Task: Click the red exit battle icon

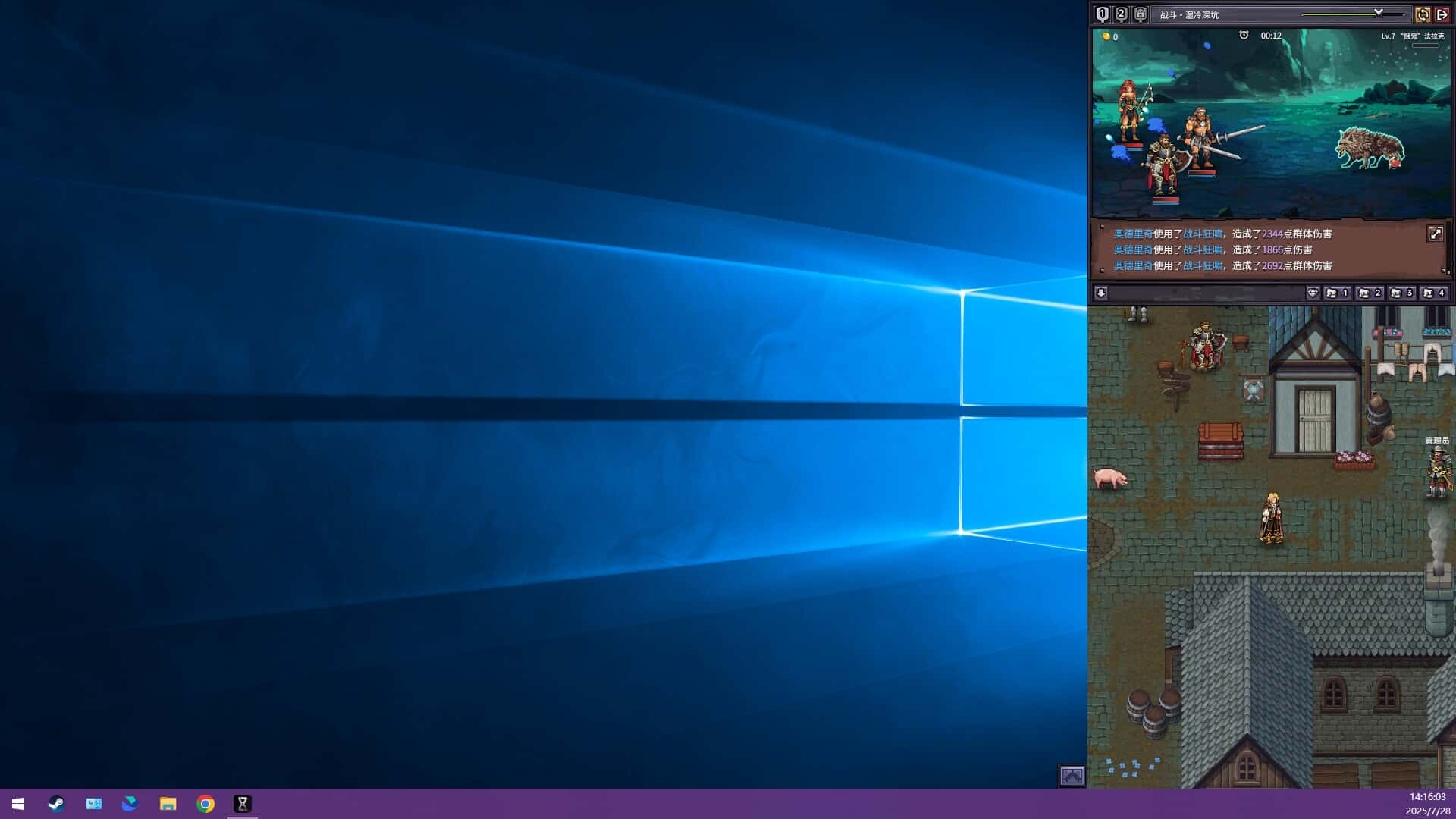Action: (x=1442, y=14)
